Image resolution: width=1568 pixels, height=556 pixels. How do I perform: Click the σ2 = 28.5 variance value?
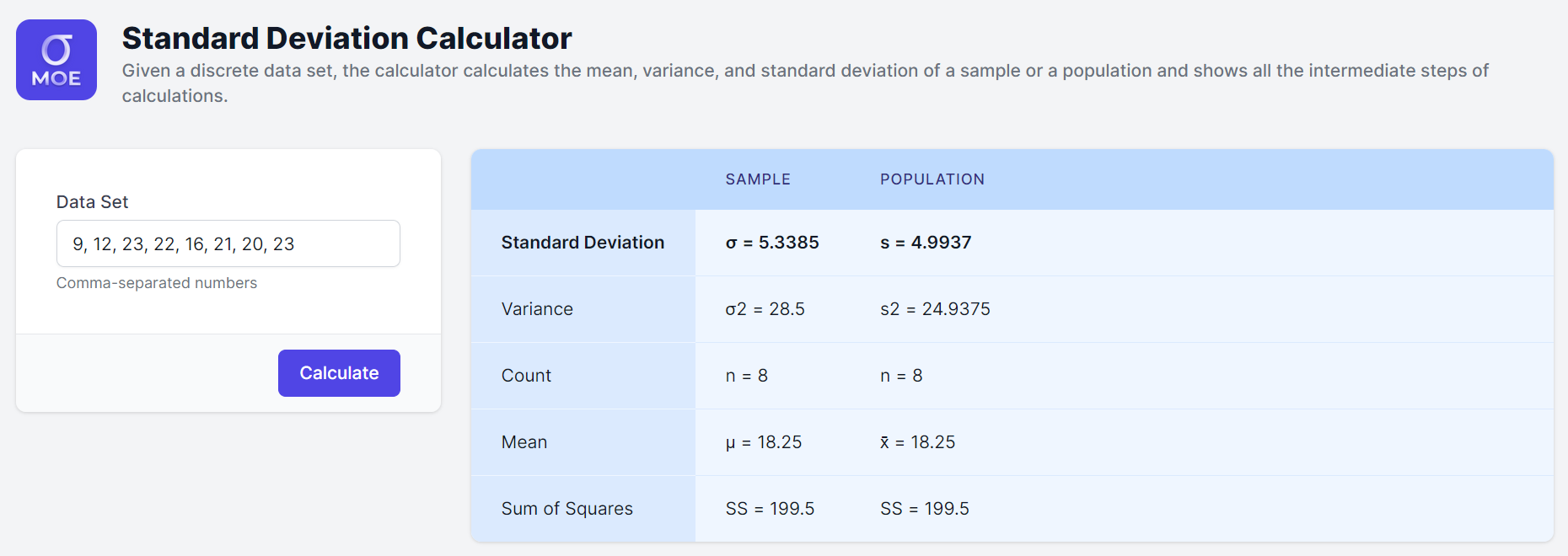765,309
